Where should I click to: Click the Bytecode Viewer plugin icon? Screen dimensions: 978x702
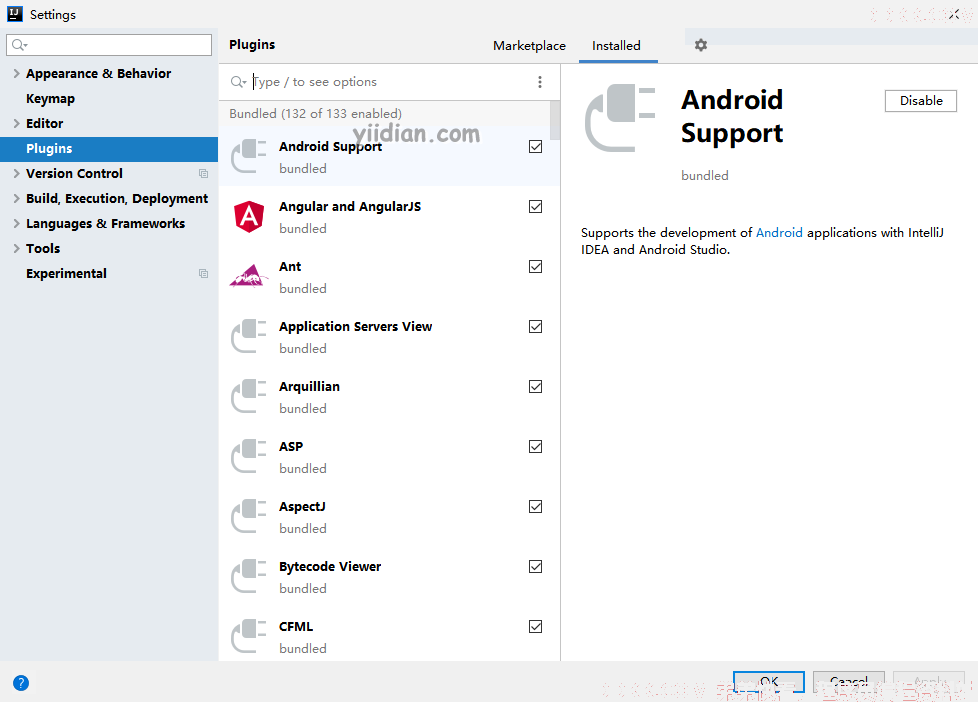point(249,576)
